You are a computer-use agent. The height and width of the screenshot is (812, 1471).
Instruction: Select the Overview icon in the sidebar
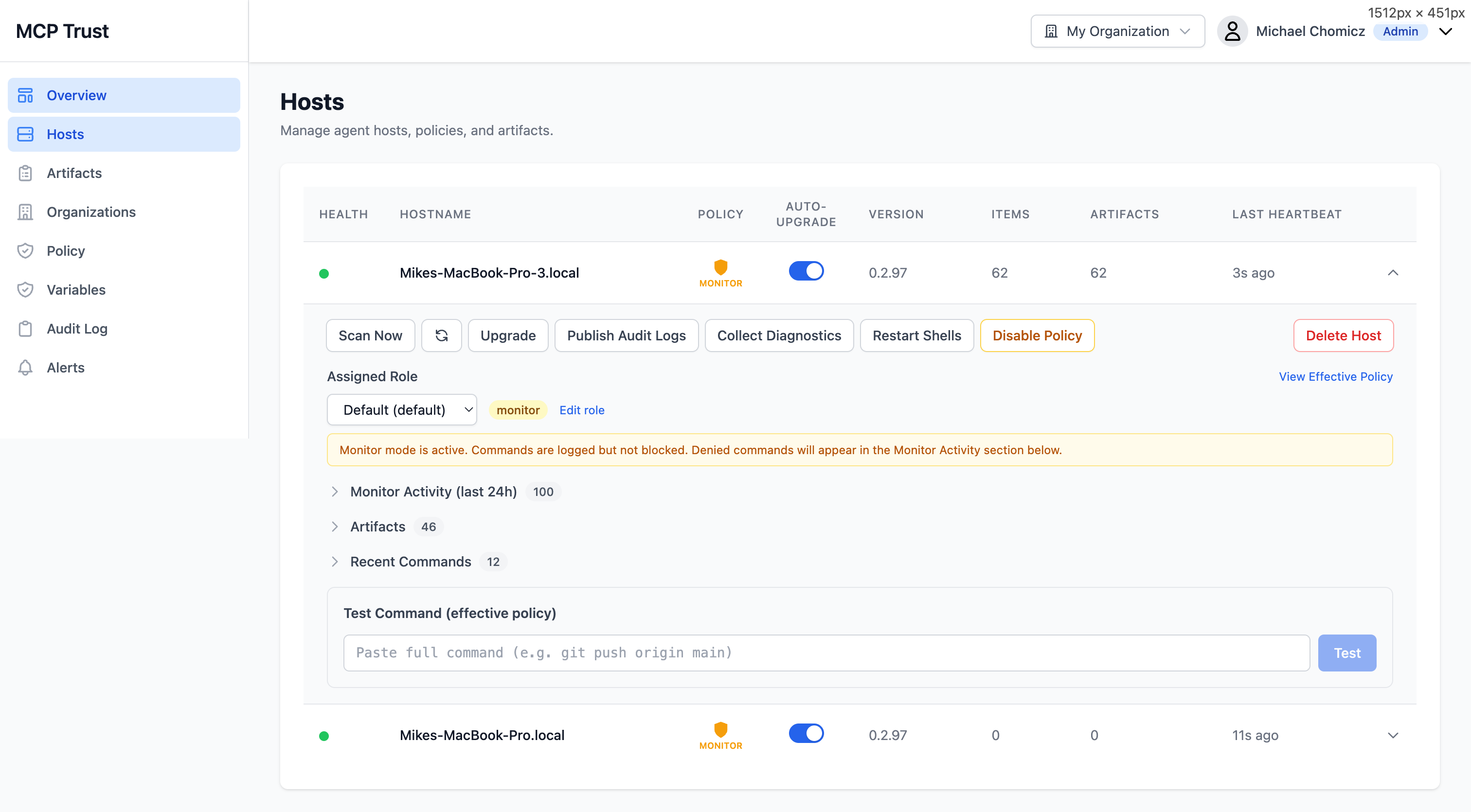pyautogui.click(x=25, y=95)
